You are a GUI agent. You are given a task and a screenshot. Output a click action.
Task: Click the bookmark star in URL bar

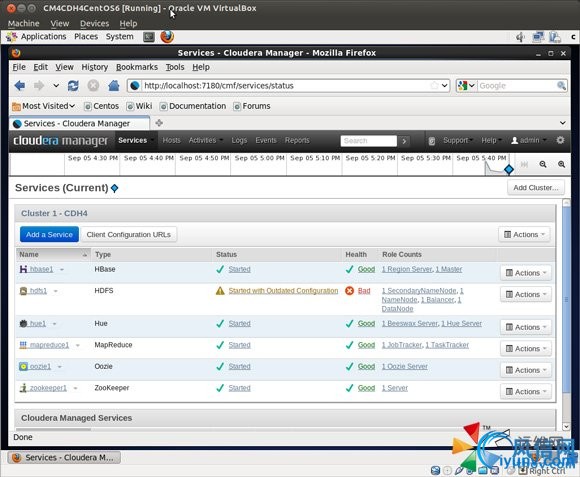(x=434, y=86)
